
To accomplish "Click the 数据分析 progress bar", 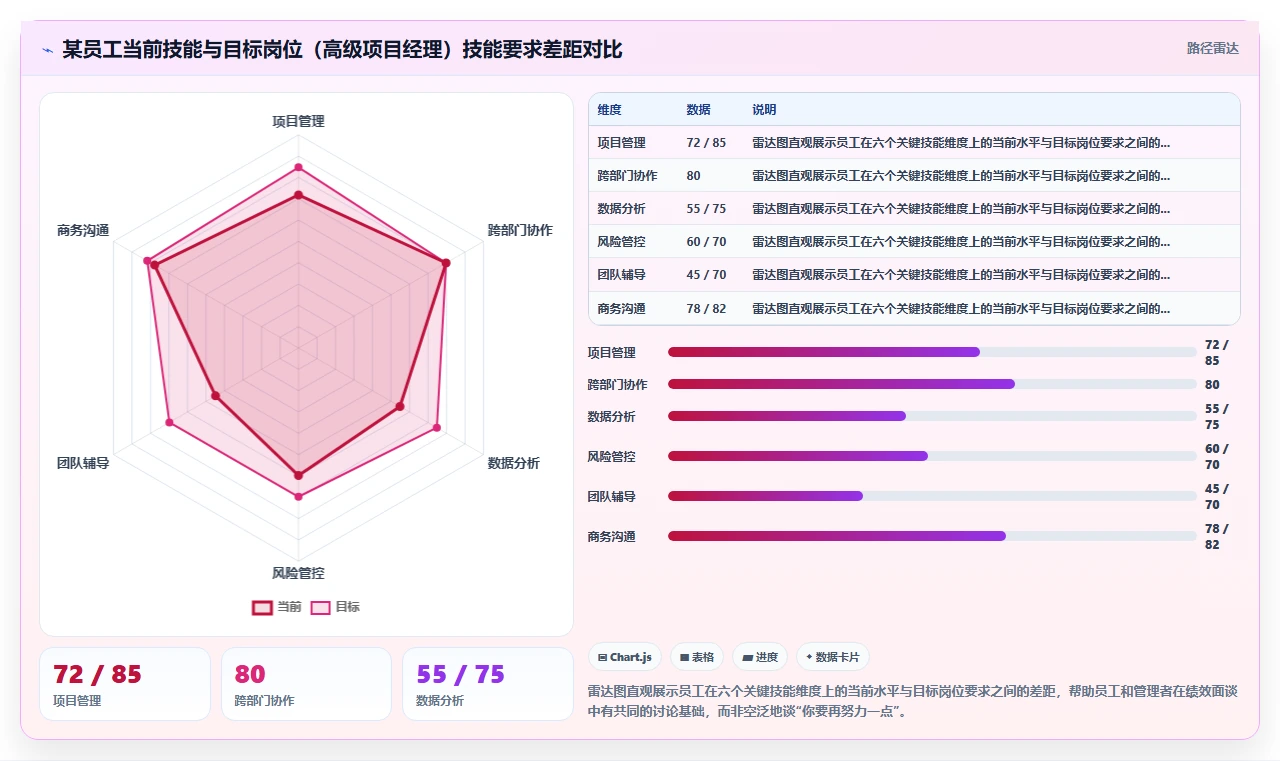I will [932, 416].
